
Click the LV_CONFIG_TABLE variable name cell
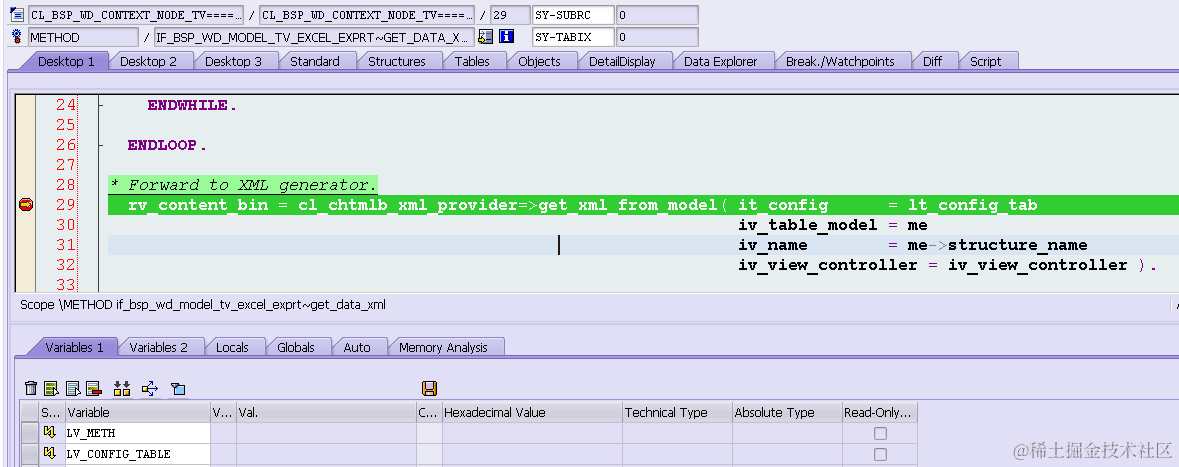click(x=138, y=454)
